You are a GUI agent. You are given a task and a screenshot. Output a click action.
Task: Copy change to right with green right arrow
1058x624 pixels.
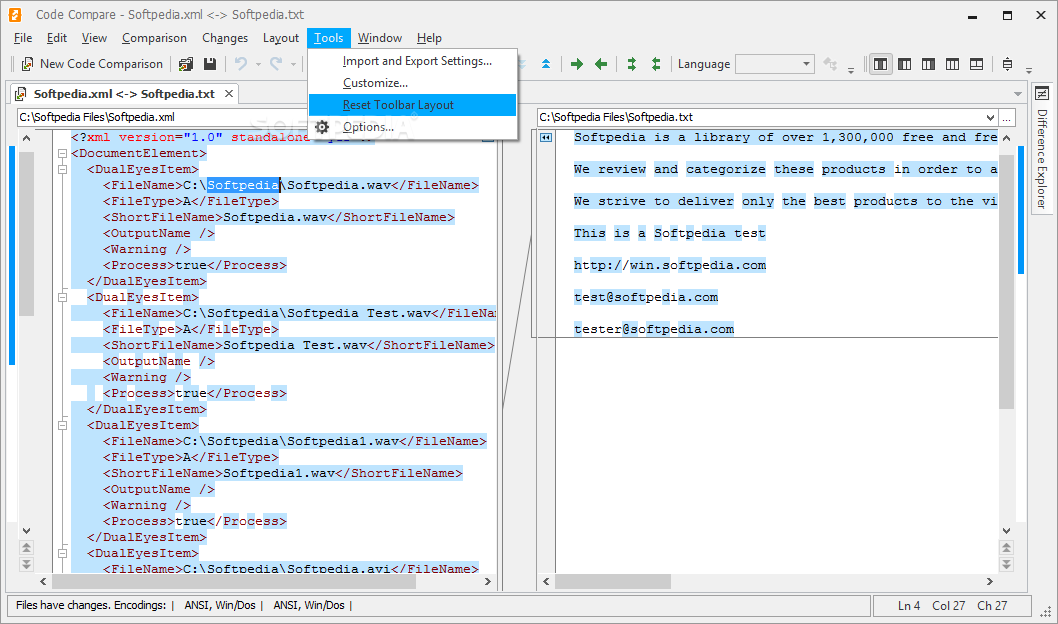pyautogui.click(x=577, y=64)
